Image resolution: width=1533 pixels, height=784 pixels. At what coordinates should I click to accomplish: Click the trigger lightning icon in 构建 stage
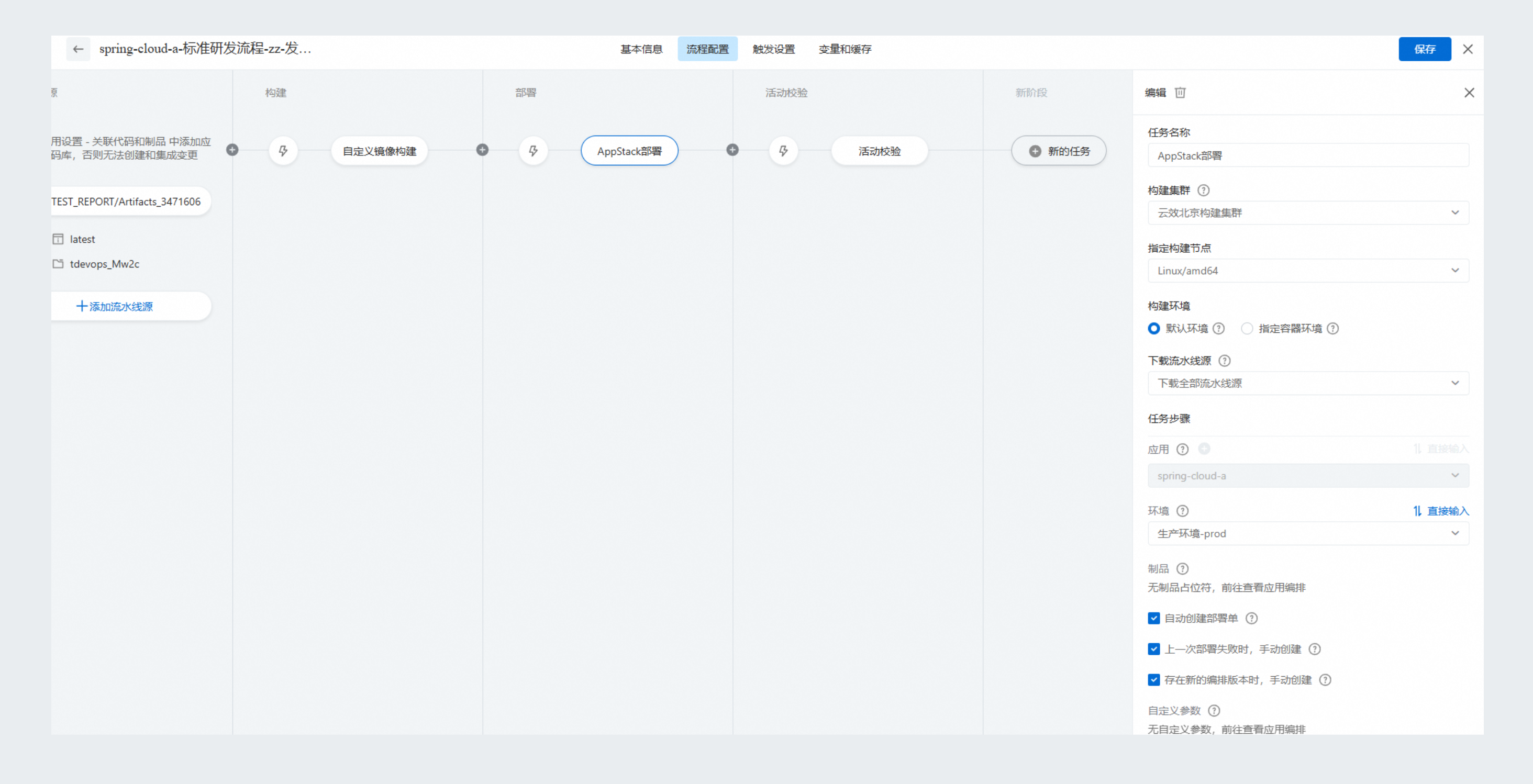click(x=283, y=151)
